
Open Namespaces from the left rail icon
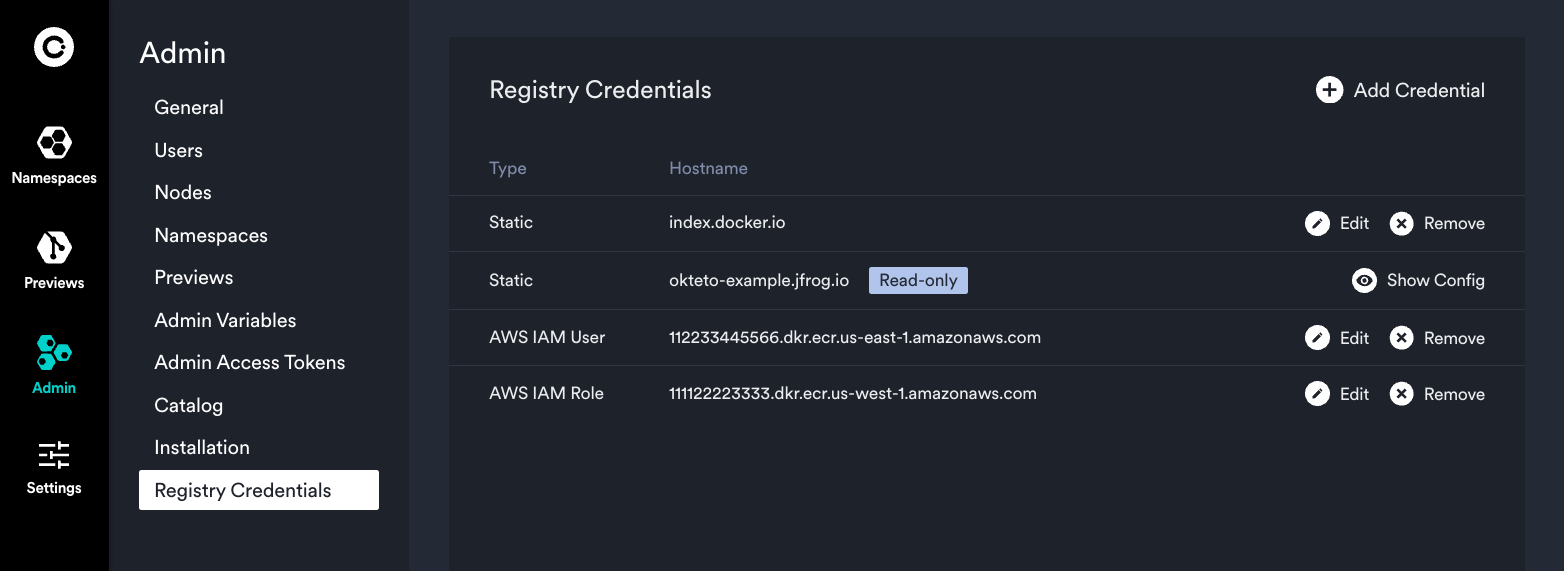tap(54, 142)
